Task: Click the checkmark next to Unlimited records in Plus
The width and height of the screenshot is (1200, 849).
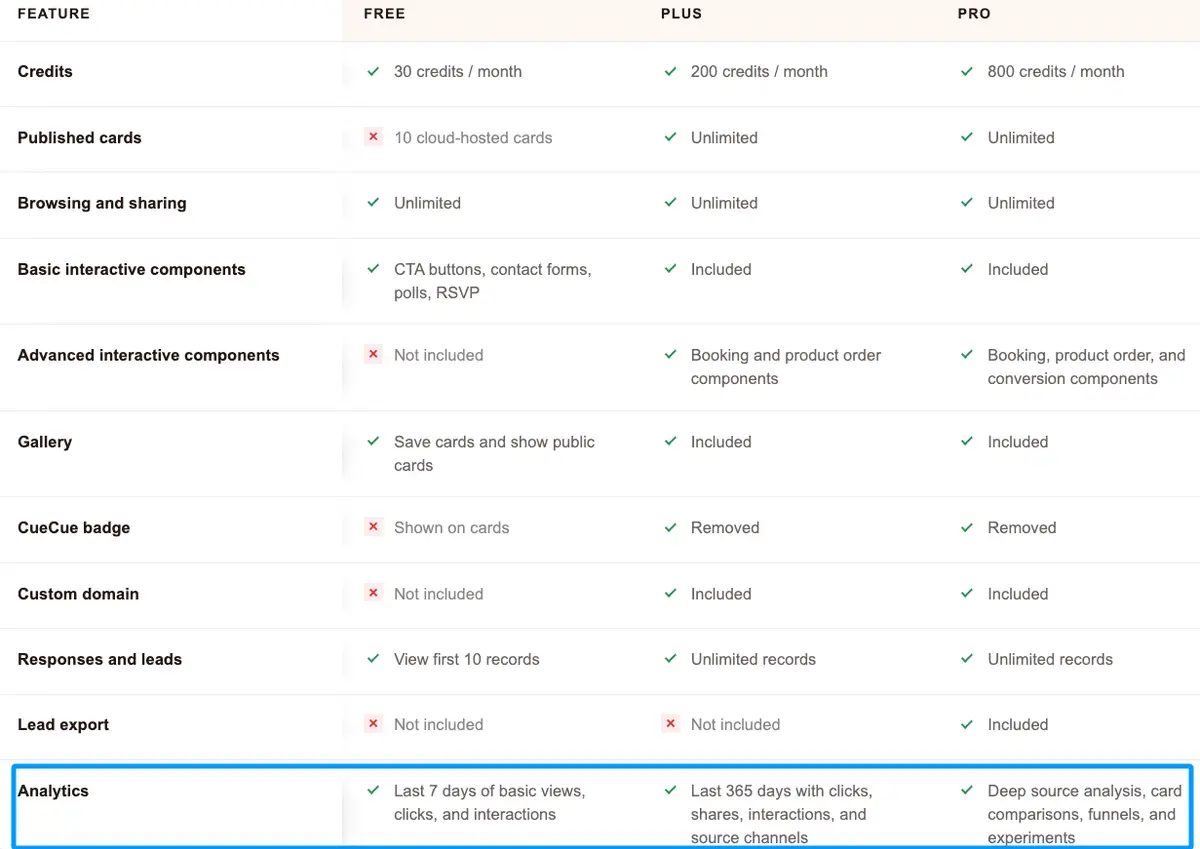Action: [x=670, y=659]
